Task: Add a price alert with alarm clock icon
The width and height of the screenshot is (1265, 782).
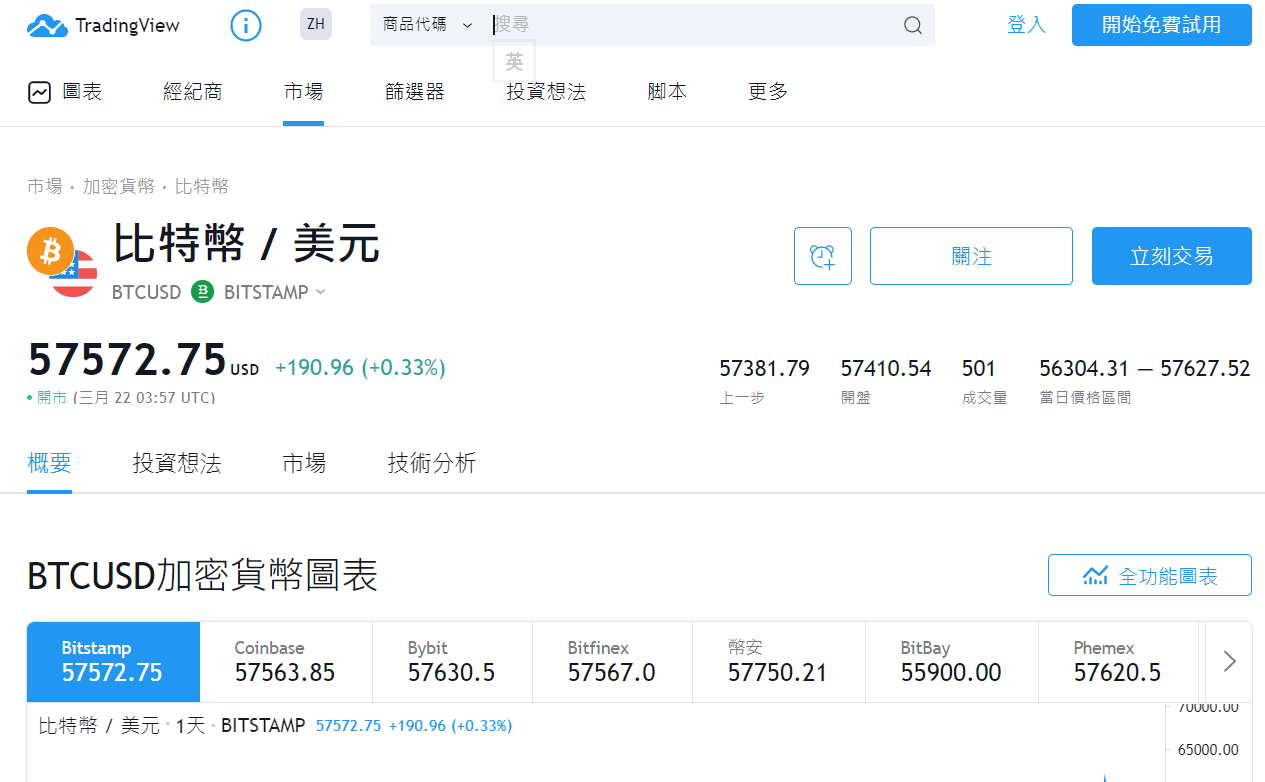Action: 823,256
